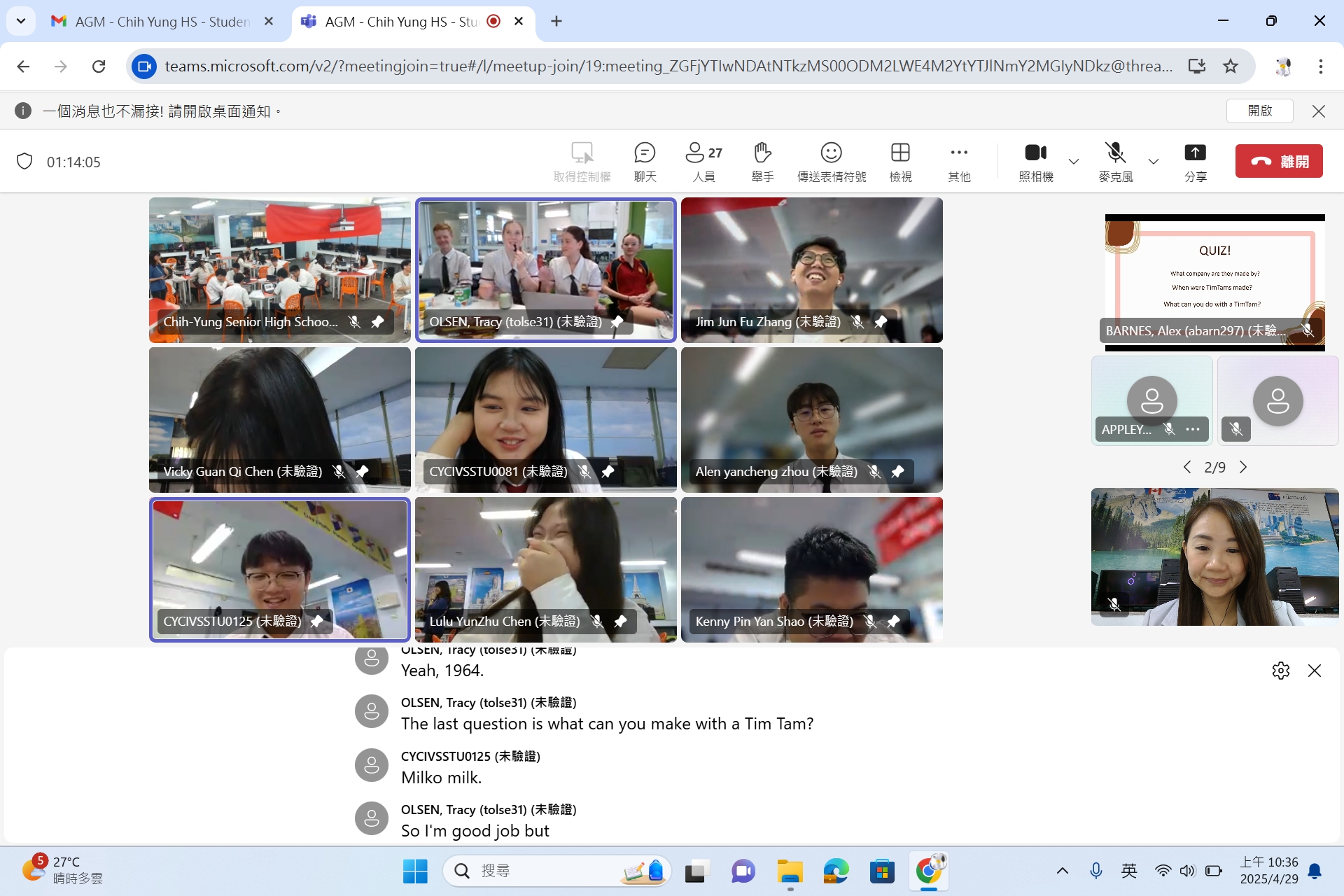Go to next participant page
This screenshot has width=1344, height=896.
(x=1243, y=467)
